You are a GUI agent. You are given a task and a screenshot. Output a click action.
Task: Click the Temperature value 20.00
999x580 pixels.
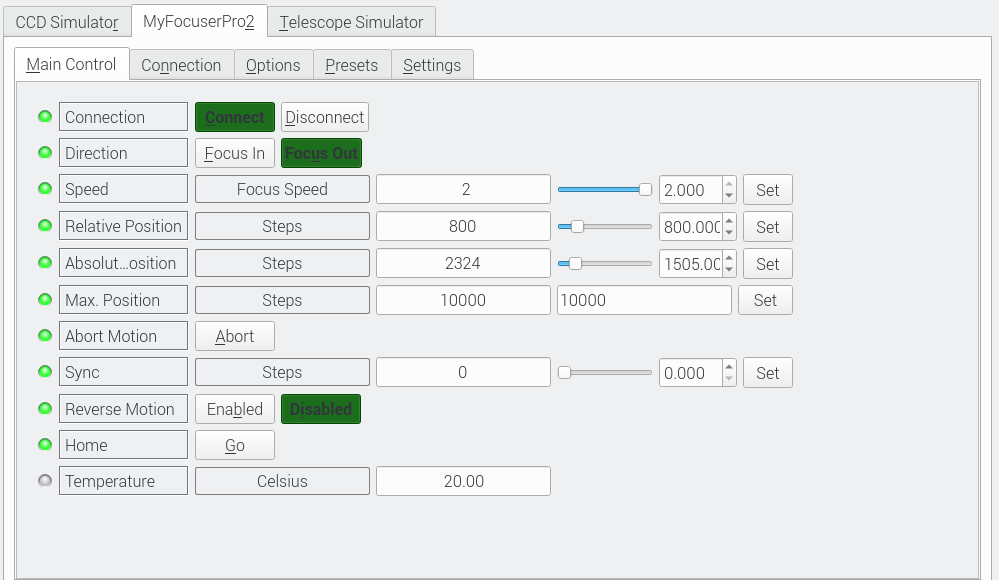463,481
